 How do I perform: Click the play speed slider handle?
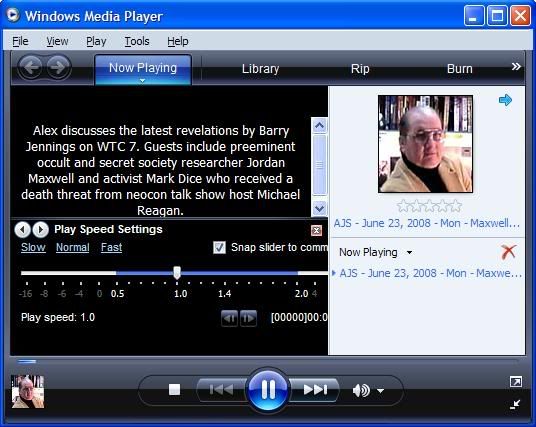pyautogui.click(x=177, y=272)
